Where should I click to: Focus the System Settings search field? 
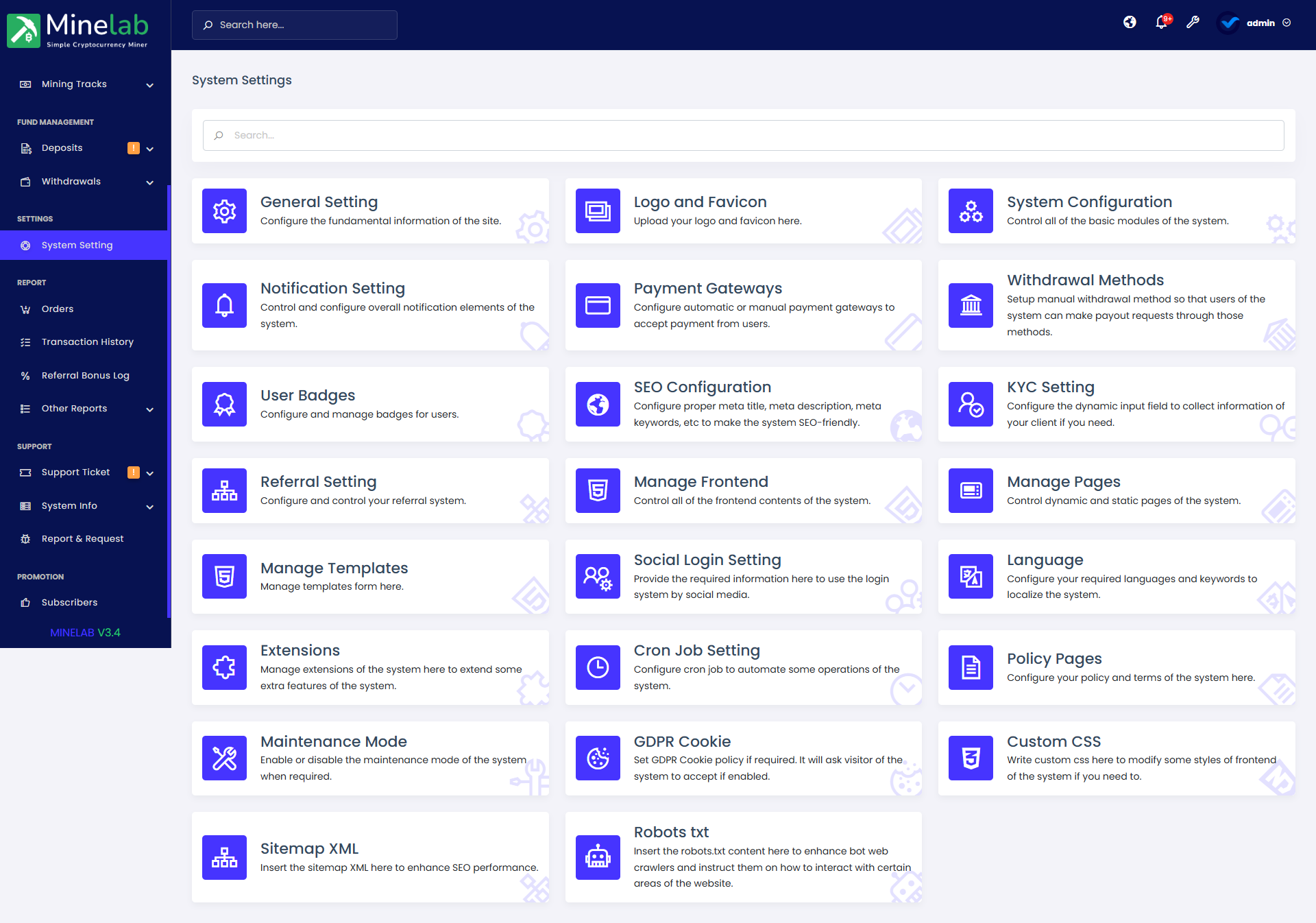(x=743, y=136)
